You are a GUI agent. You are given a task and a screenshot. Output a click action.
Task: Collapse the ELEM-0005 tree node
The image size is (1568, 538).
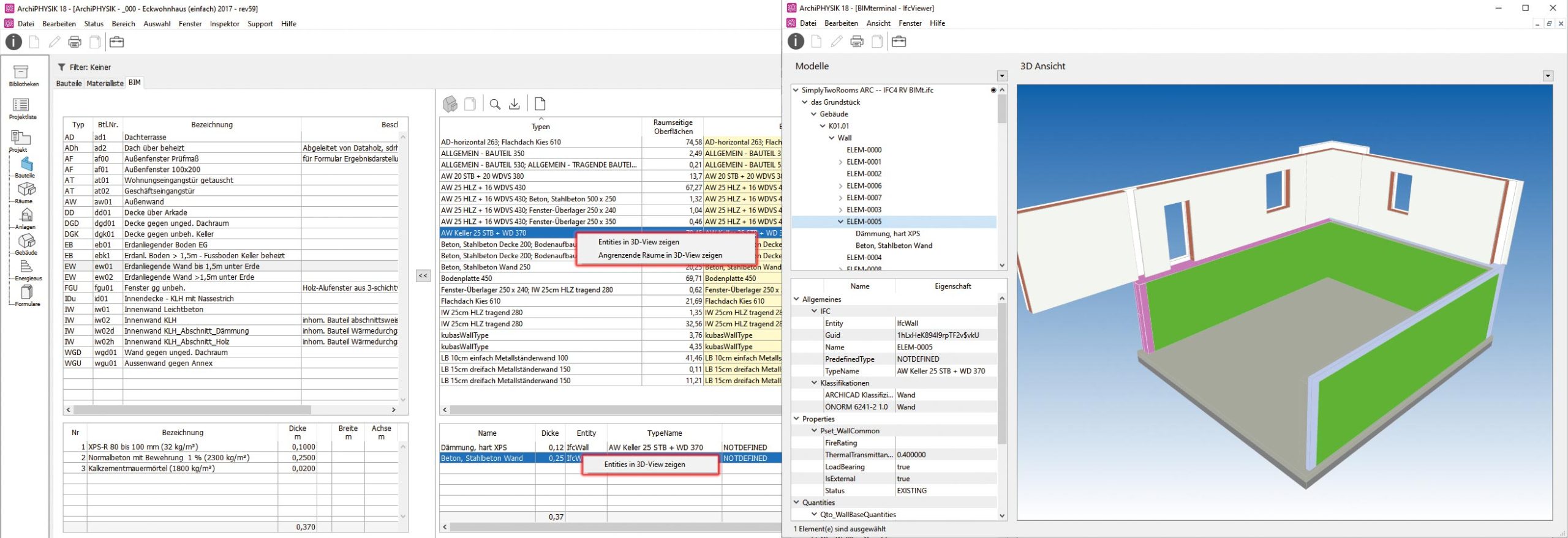pos(840,222)
